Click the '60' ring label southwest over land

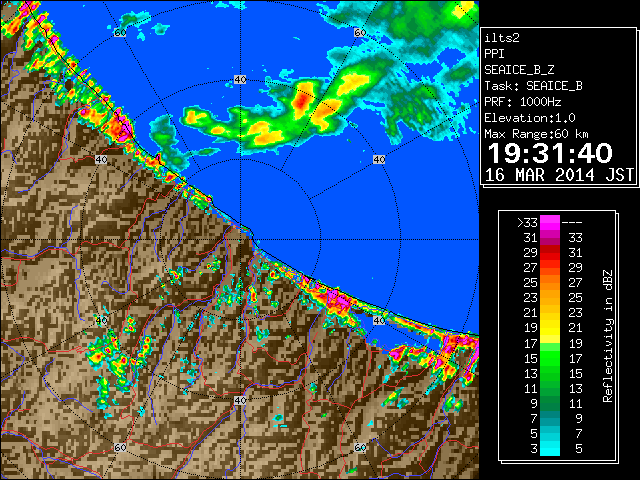click(x=120, y=447)
